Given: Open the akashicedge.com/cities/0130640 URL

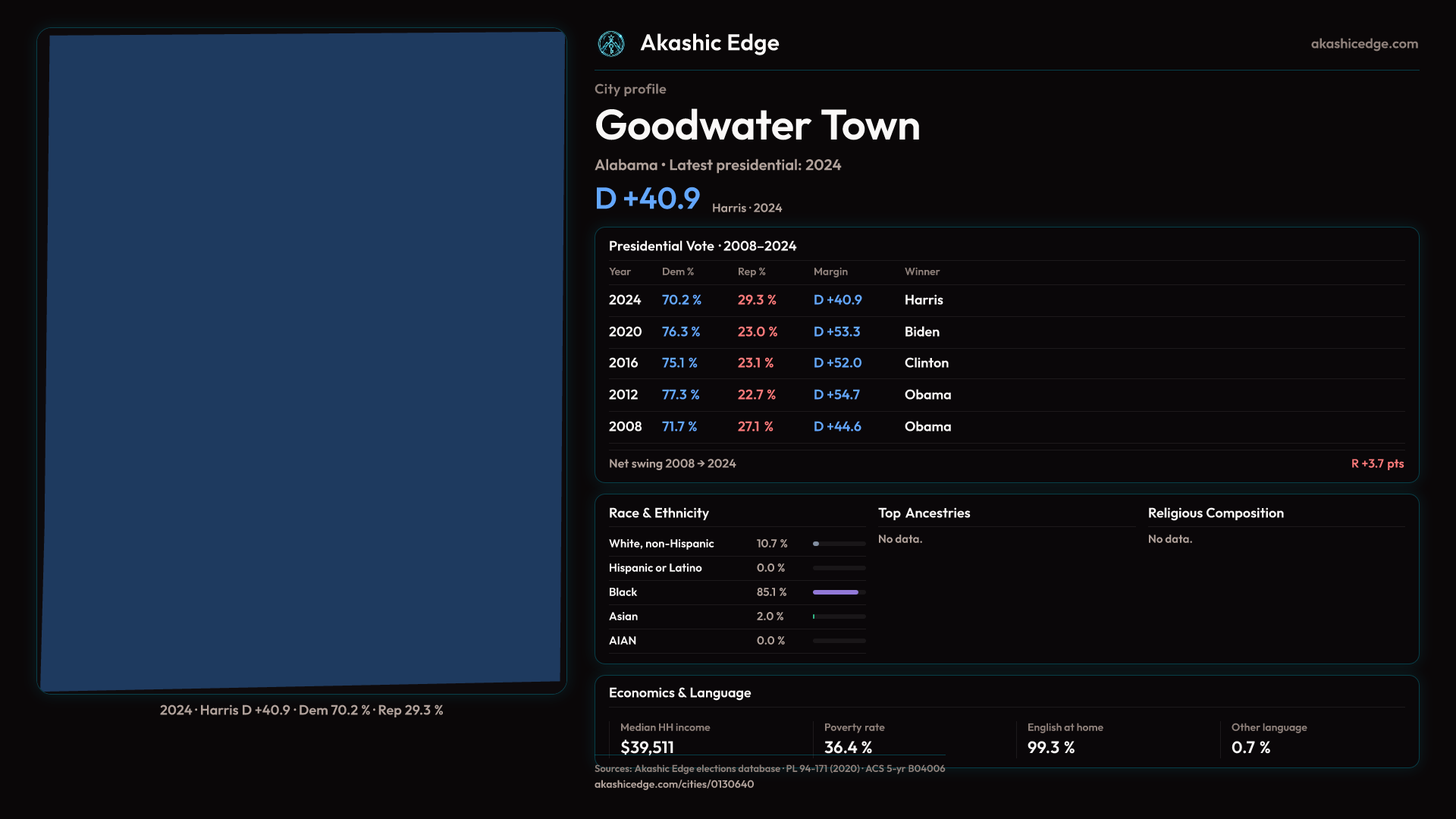Looking at the screenshot, I should [673, 784].
